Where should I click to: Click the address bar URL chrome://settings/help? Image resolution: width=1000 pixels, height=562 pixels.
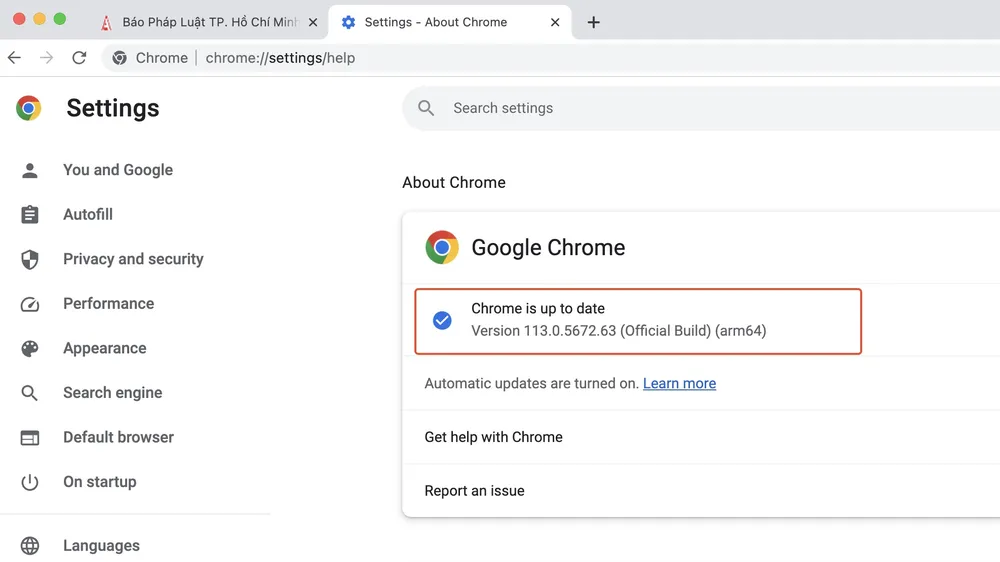[x=280, y=58]
